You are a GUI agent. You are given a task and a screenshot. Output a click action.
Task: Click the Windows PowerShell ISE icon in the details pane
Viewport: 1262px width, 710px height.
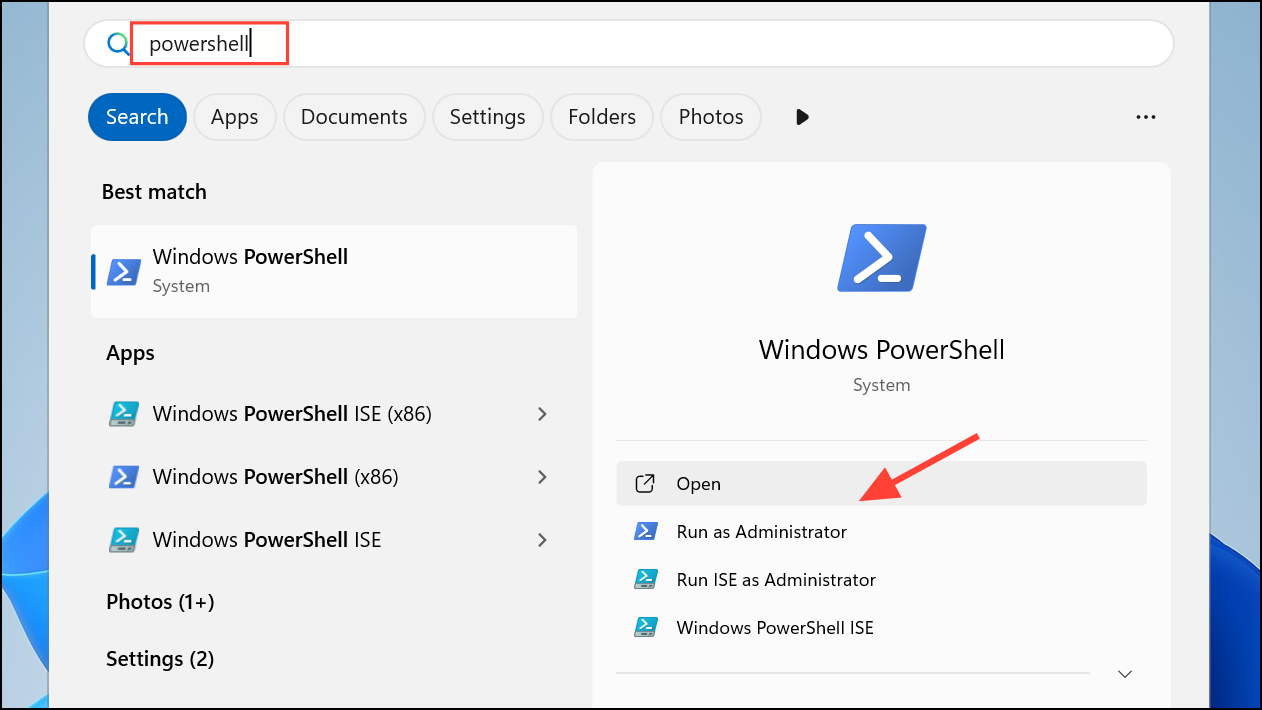click(646, 627)
